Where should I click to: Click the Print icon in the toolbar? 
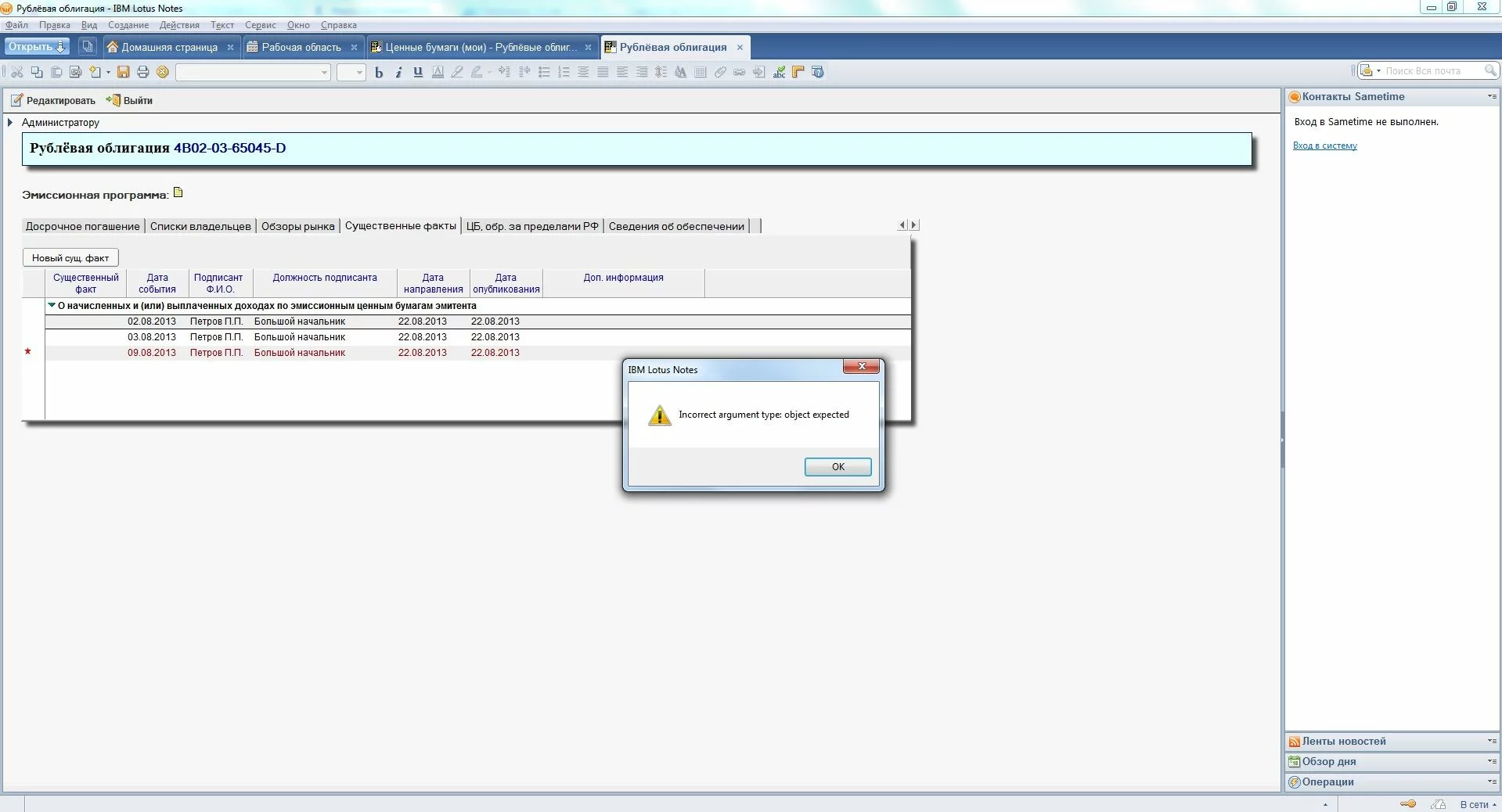click(x=142, y=72)
